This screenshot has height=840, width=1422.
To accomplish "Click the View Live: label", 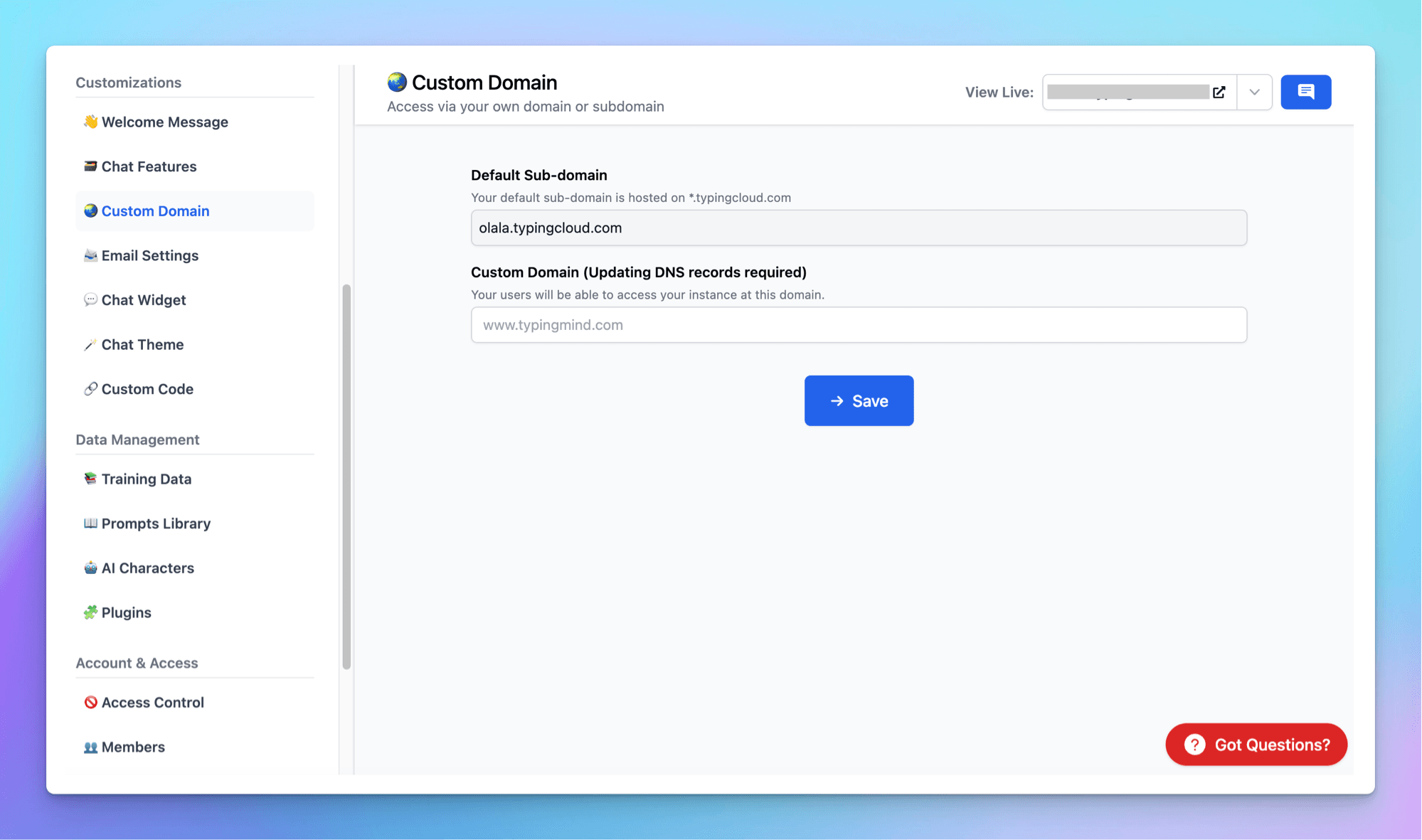I will point(999,92).
